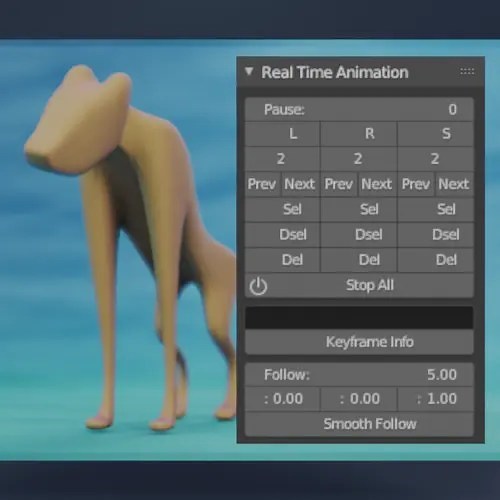Go to Prev in the L column
The height and width of the screenshot is (500, 500).
(263, 184)
